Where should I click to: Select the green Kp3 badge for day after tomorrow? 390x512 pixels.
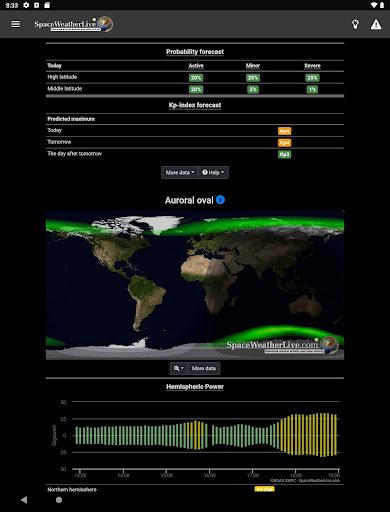point(284,154)
